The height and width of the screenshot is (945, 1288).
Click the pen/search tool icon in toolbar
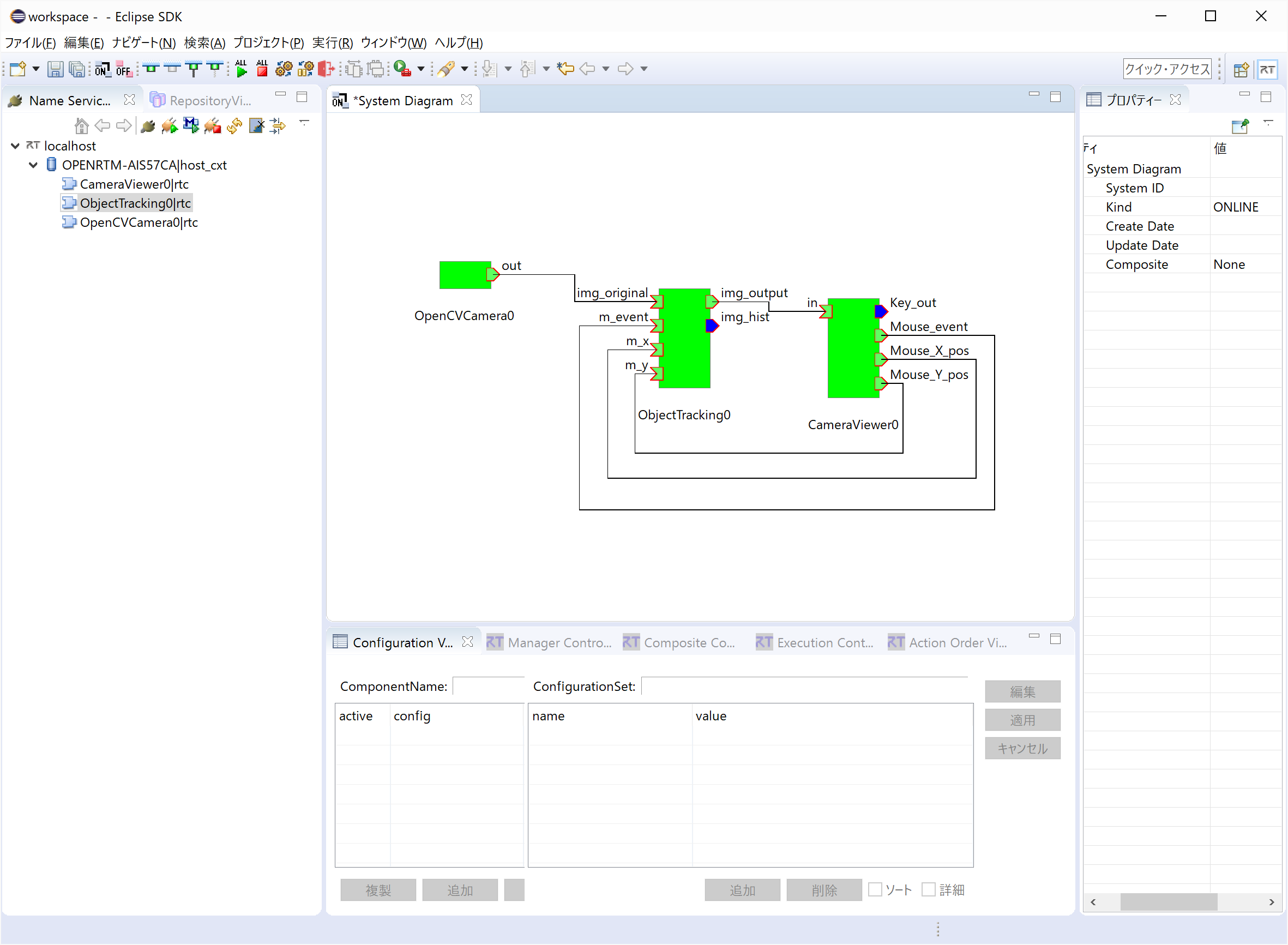click(x=446, y=69)
